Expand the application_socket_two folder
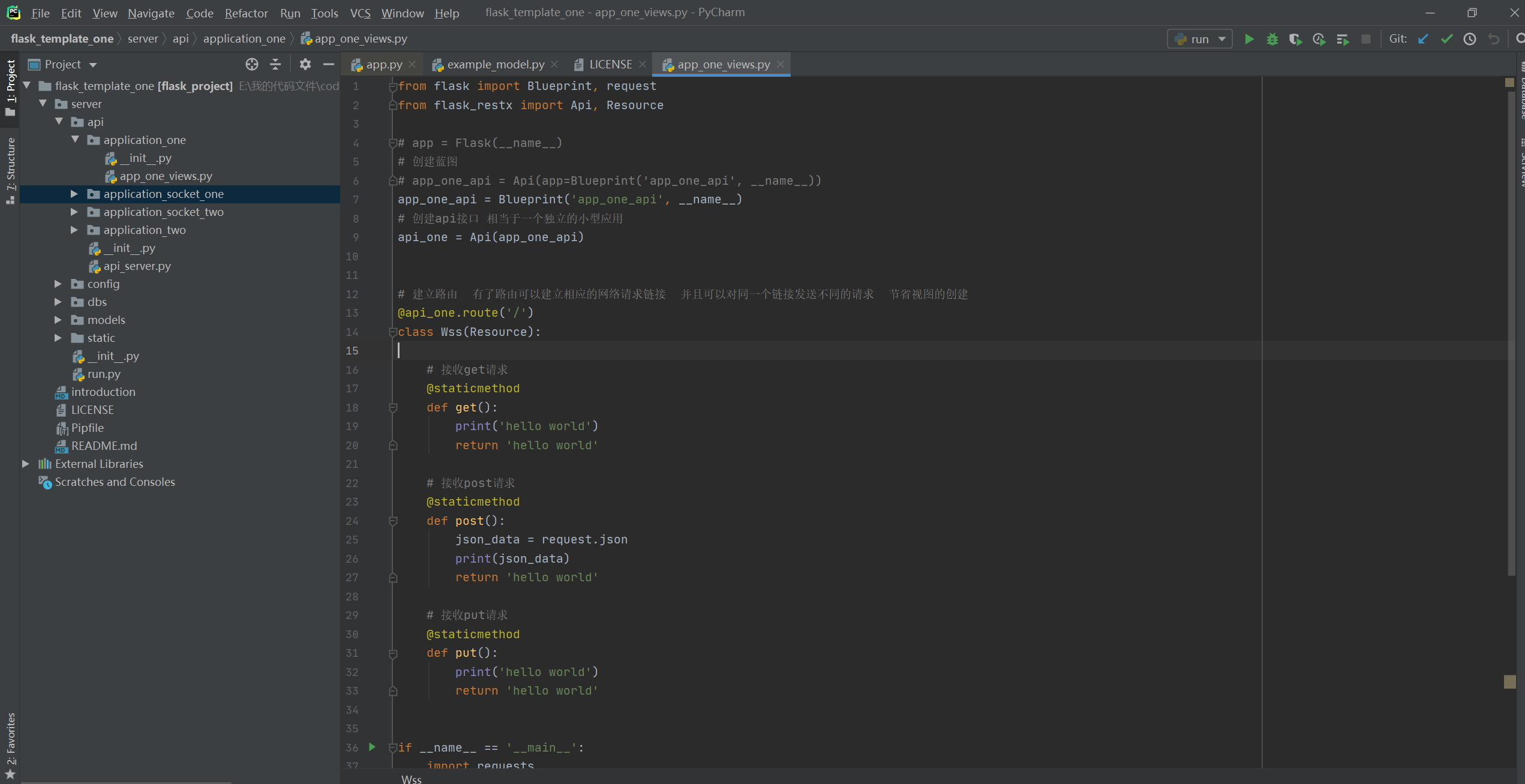Screen dimensions: 1525x784 (x=74, y=212)
